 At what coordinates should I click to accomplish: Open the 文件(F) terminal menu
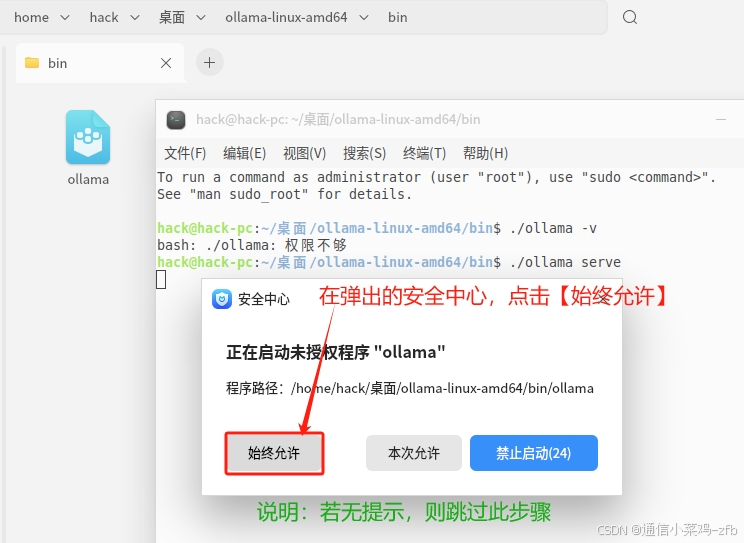coord(185,153)
